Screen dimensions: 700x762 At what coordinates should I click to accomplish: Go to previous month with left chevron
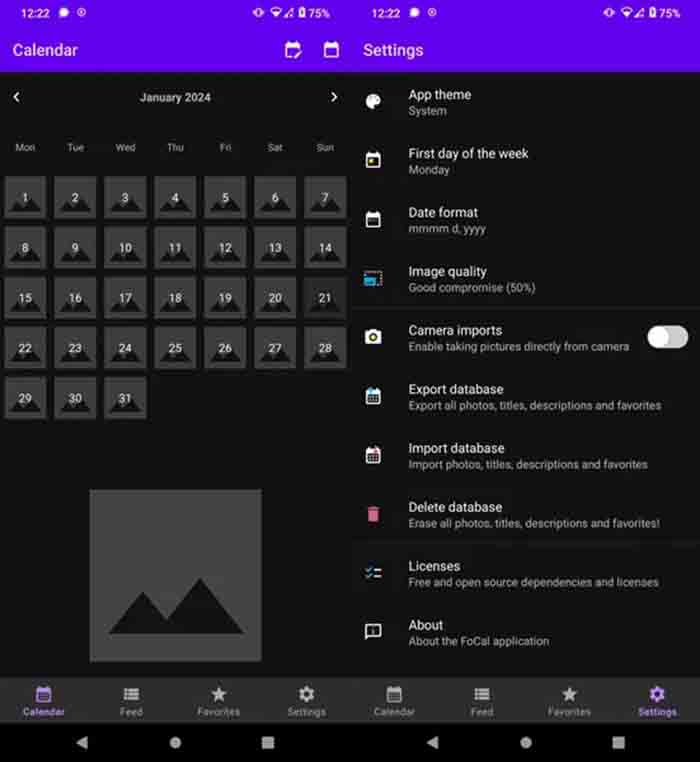click(x=17, y=97)
